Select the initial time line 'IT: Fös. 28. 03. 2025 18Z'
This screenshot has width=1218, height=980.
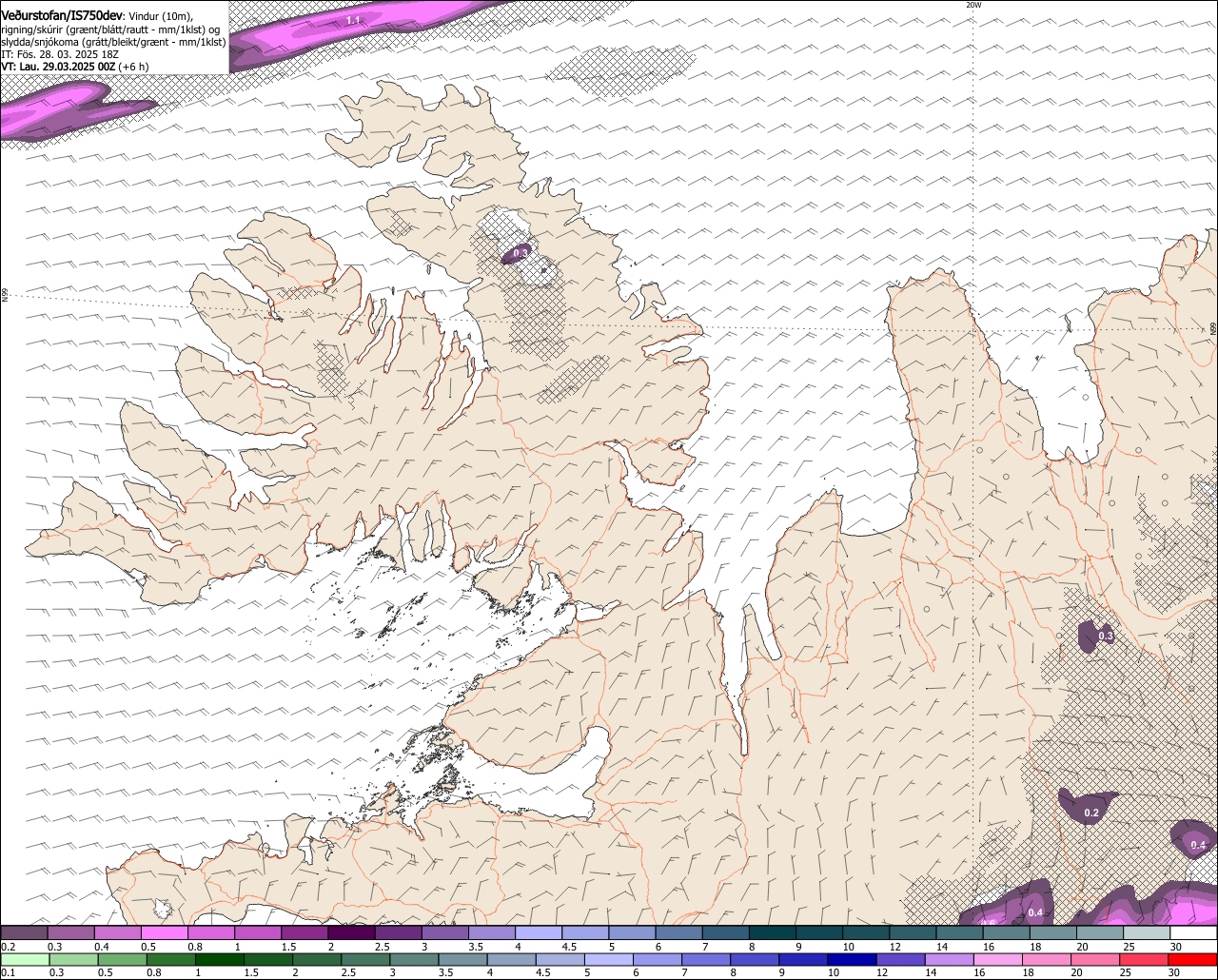pos(59,54)
